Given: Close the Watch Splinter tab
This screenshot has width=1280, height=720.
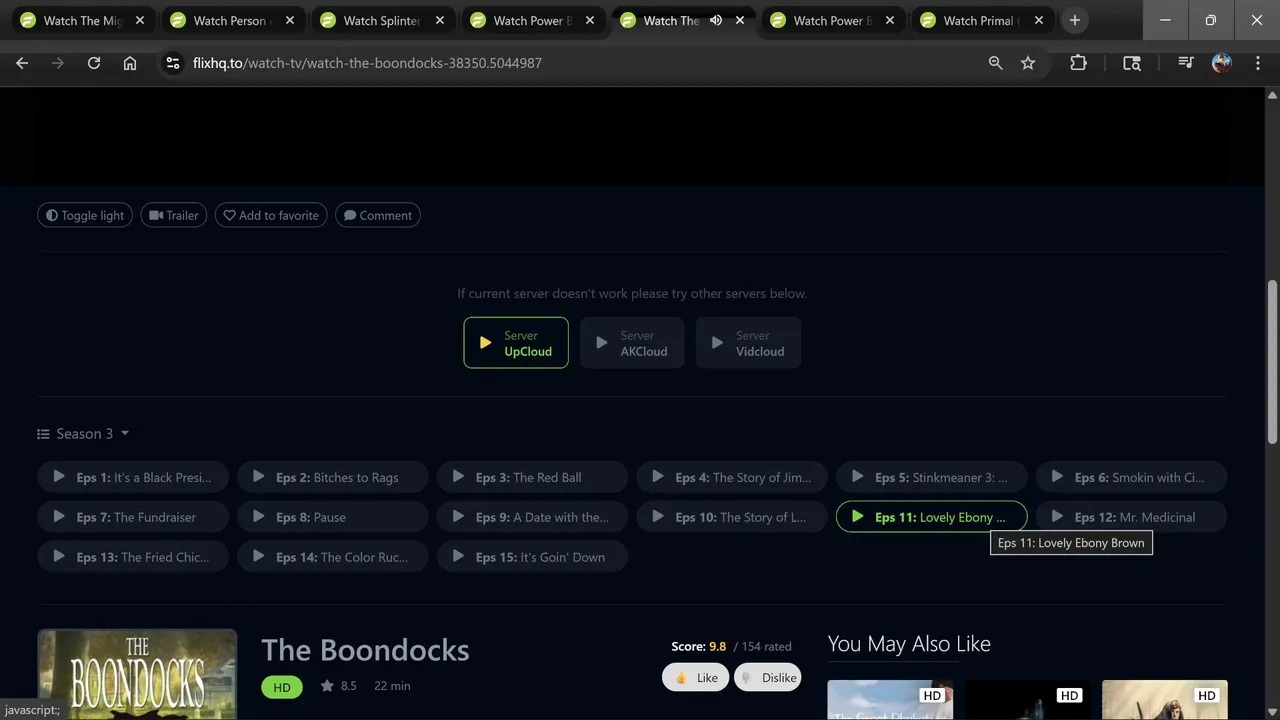Looking at the screenshot, I should click(439, 20).
